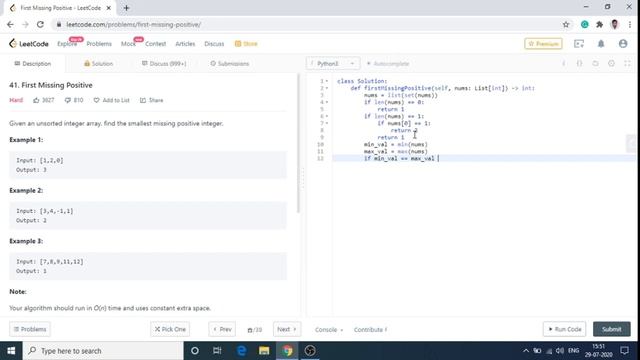Go to Prev problem
Viewport: 640px width, 360px height.
(x=222, y=329)
